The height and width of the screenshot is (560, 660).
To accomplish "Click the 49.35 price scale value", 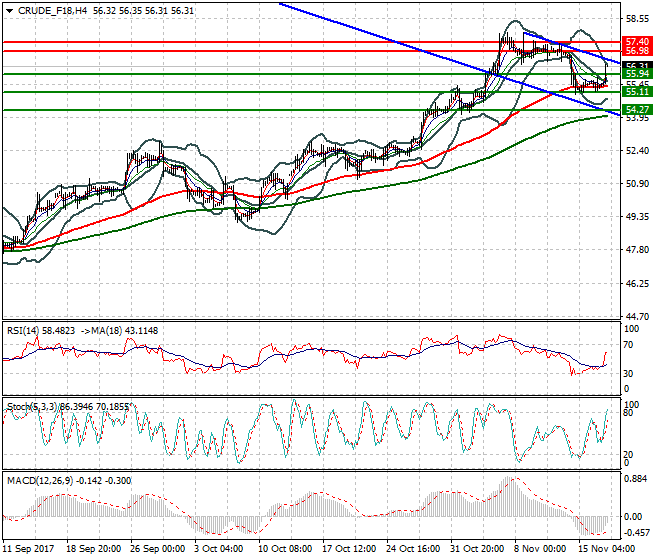I will click(x=637, y=216).
